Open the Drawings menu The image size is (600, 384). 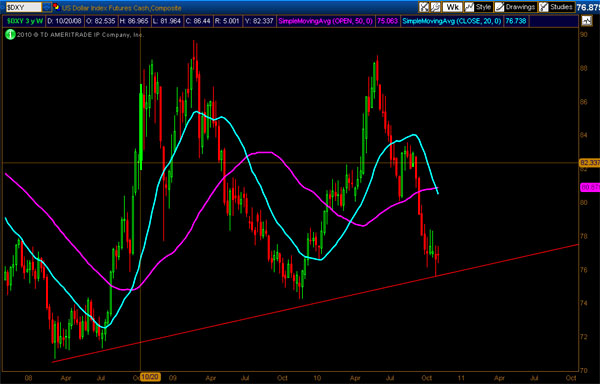[515, 7]
